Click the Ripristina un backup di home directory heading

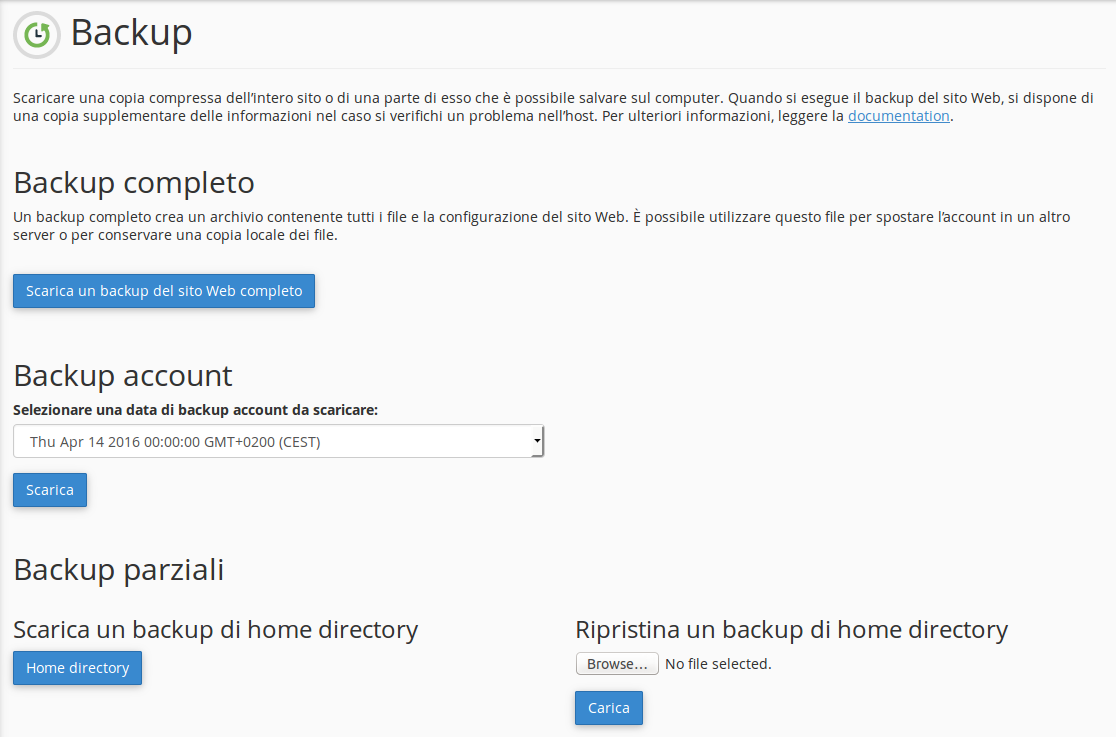pyautogui.click(x=791, y=629)
